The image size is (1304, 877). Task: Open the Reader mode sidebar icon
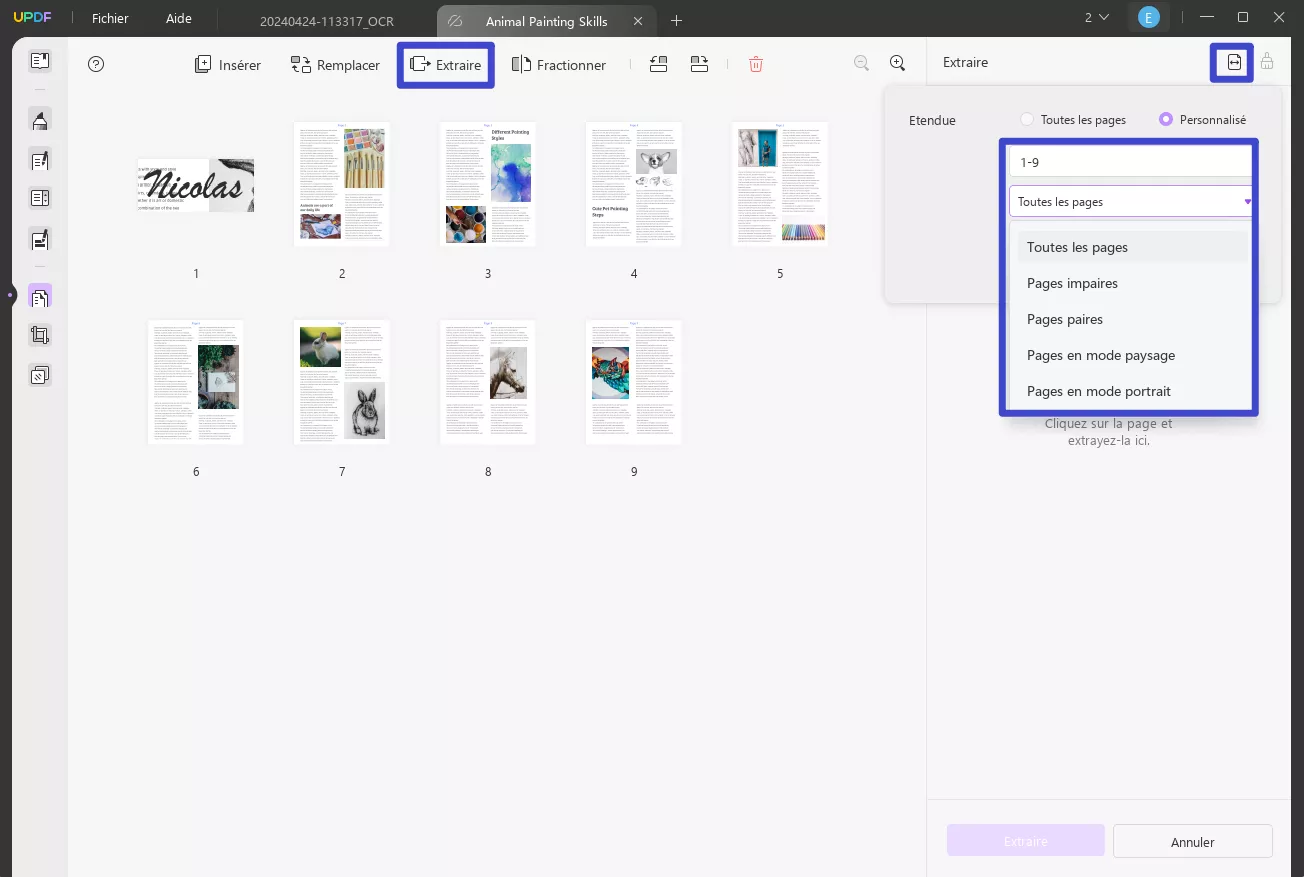tap(40, 61)
